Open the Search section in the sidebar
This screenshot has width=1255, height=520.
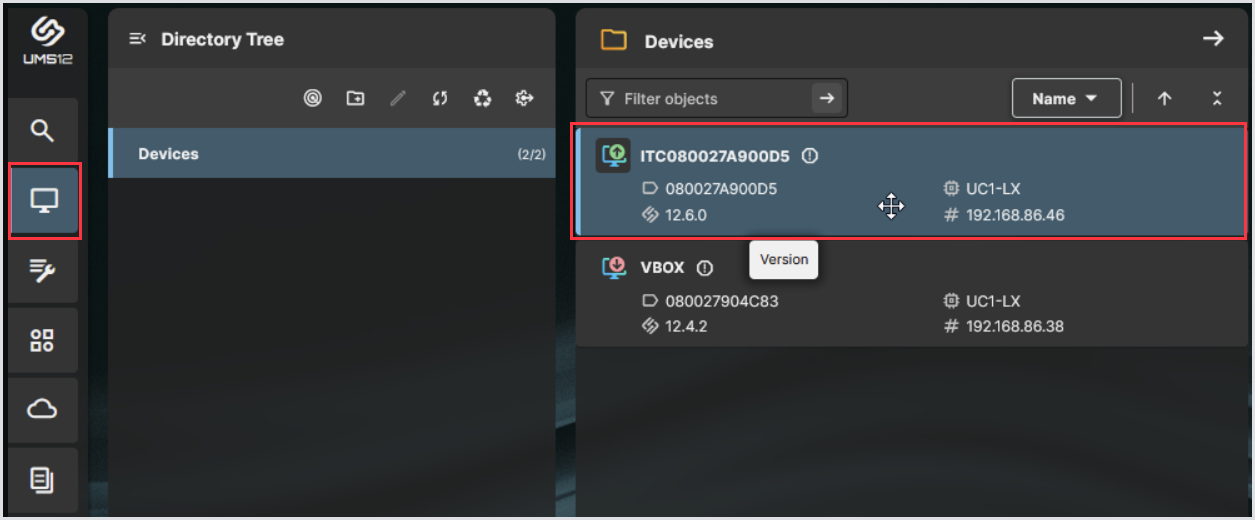(42, 131)
